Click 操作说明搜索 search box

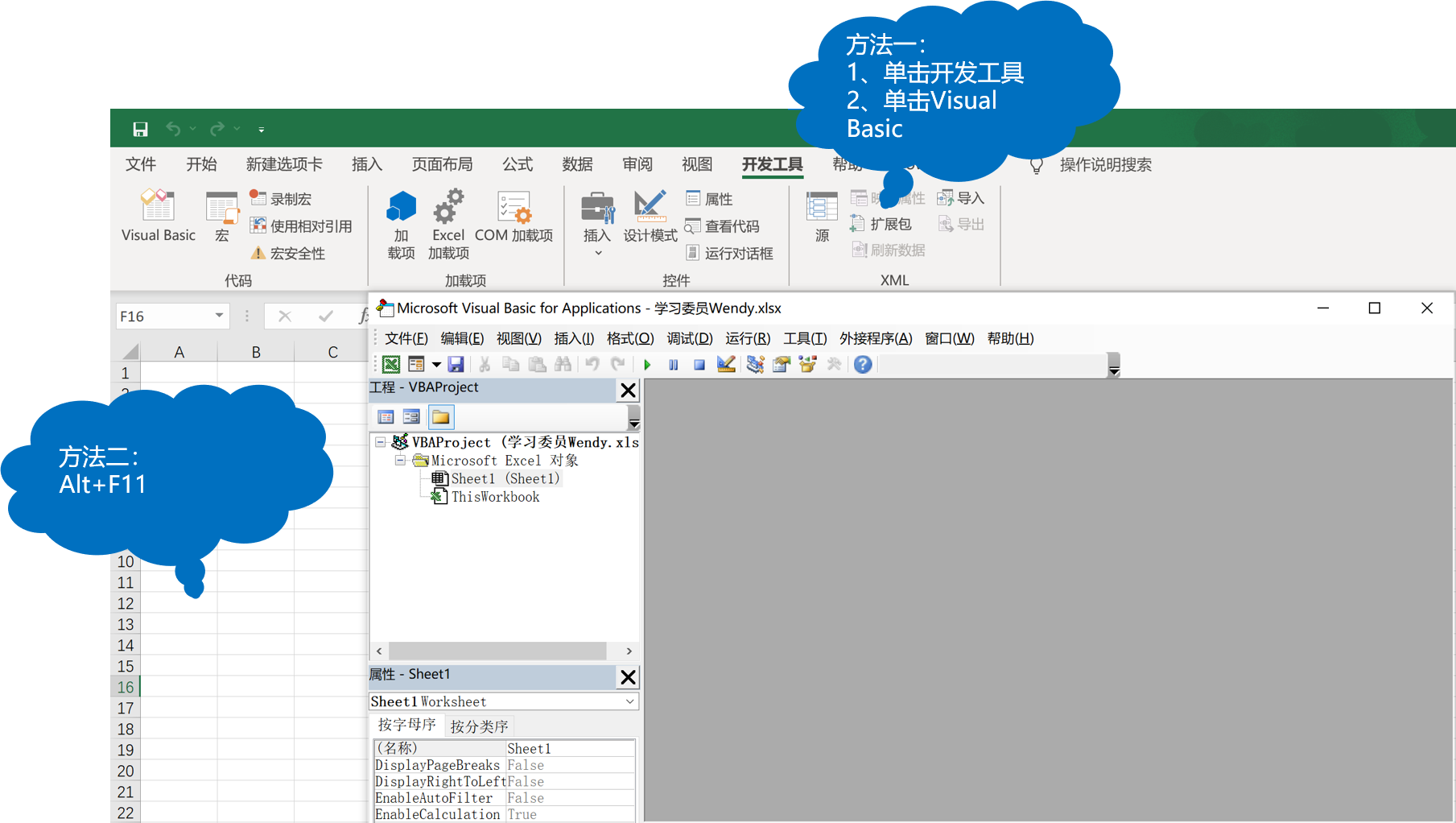pos(1105,165)
